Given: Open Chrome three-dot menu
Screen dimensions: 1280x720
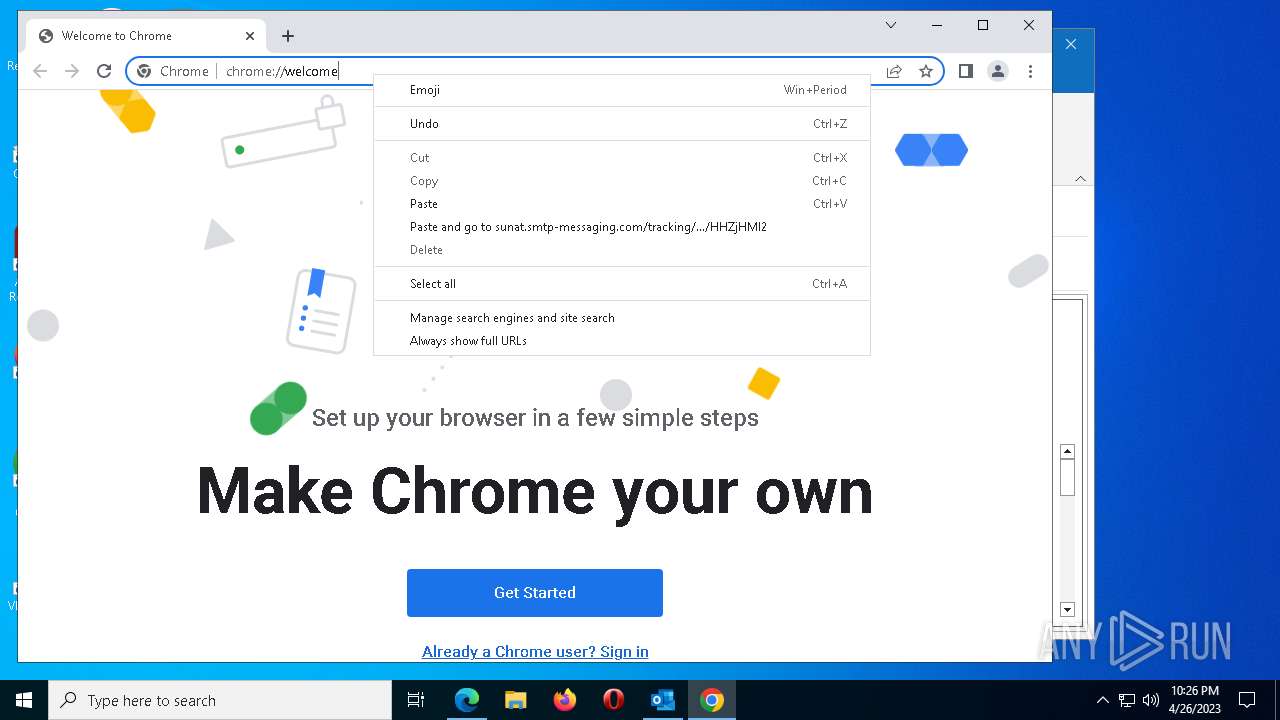Looking at the screenshot, I should coord(1030,71).
